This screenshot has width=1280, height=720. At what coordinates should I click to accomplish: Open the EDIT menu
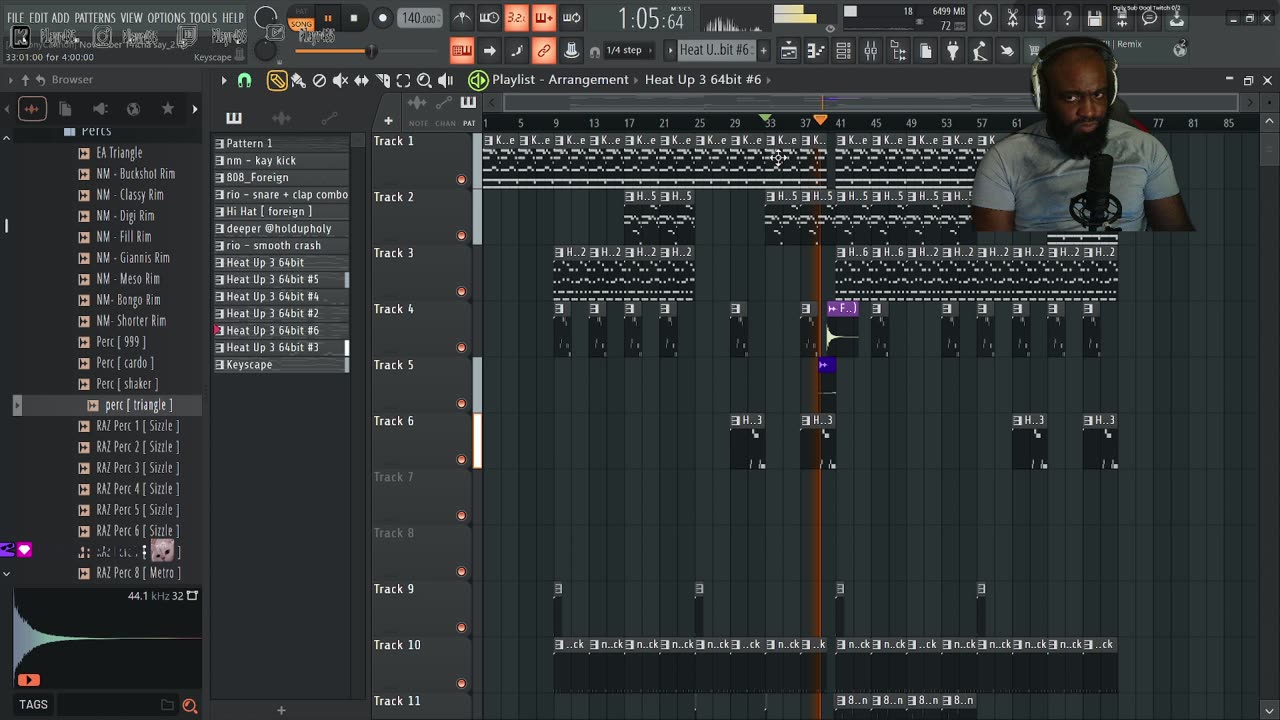[x=38, y=18]
